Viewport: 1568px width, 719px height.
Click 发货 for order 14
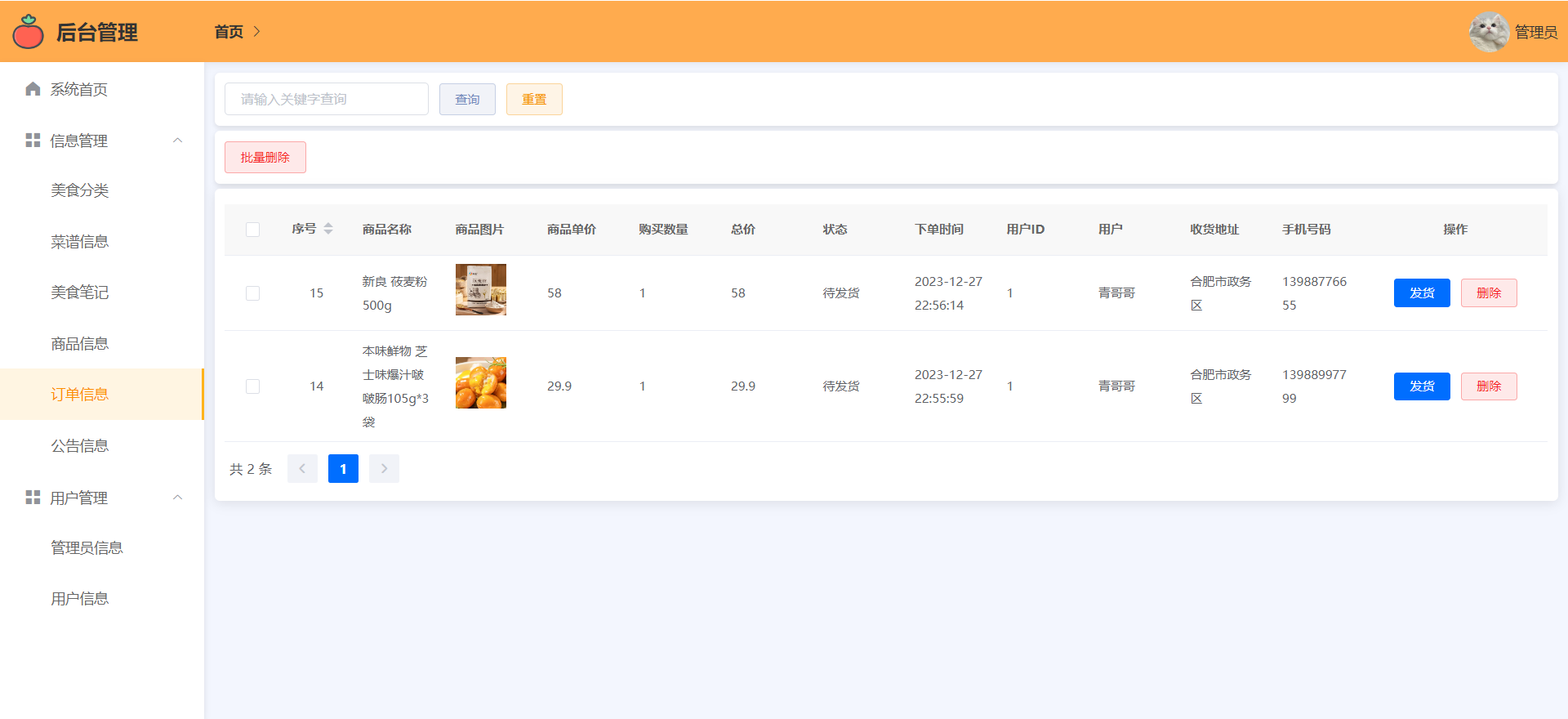coord(1422,386)
